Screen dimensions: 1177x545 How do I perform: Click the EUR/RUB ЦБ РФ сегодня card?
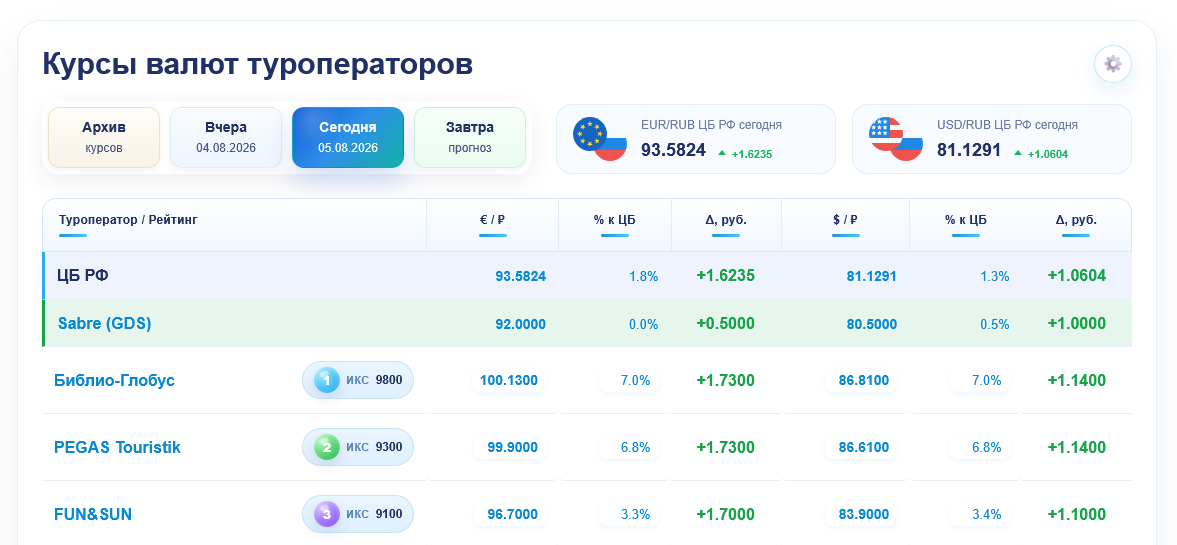pos(695,139)
